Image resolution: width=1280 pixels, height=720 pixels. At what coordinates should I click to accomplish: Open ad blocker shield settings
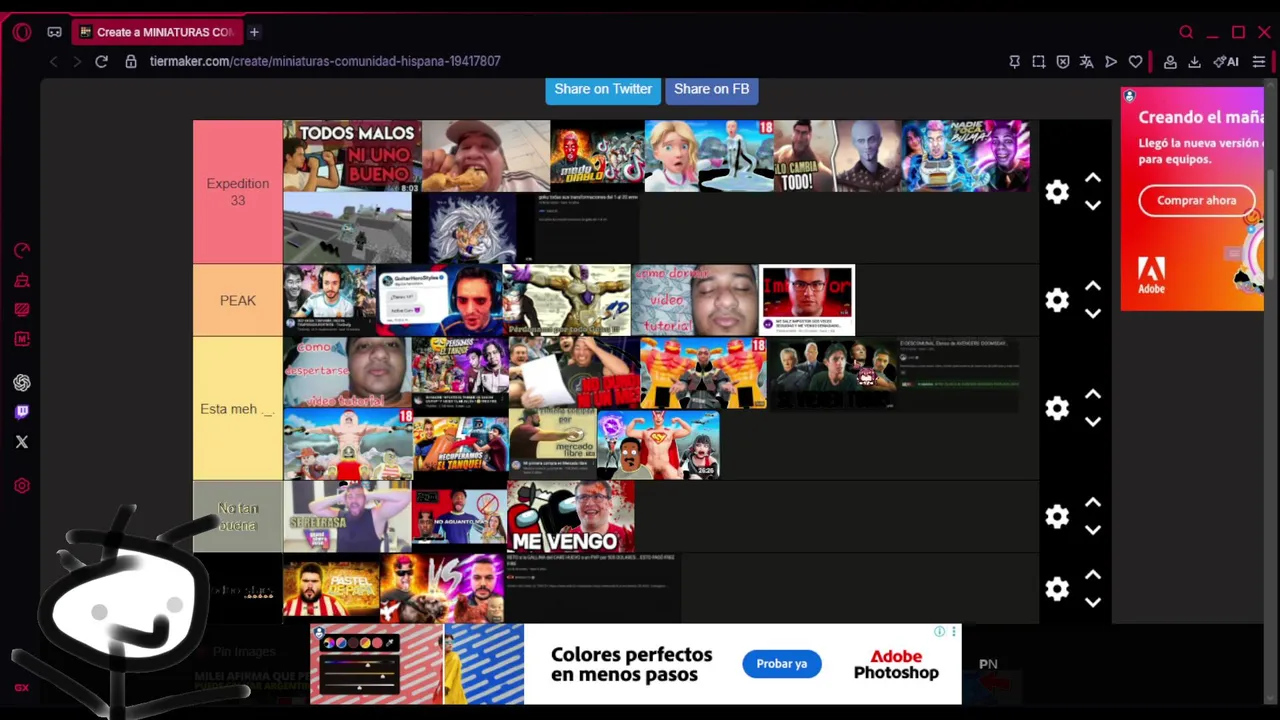[1062, 61]
